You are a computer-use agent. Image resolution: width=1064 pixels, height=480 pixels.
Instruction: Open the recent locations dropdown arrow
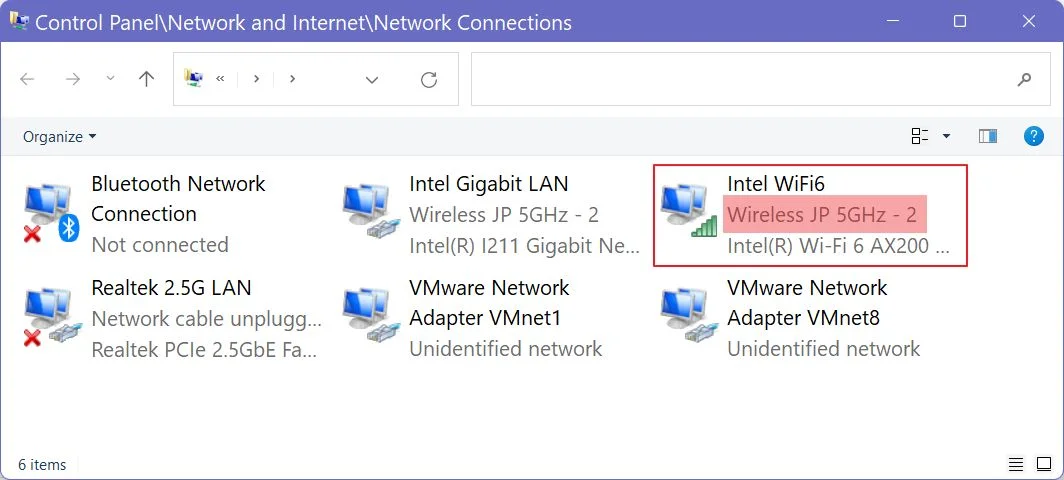point(110,79)
